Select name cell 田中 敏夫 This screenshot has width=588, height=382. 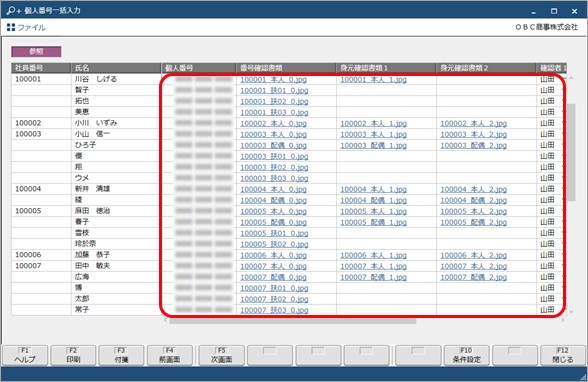click(x=116, y=266)
